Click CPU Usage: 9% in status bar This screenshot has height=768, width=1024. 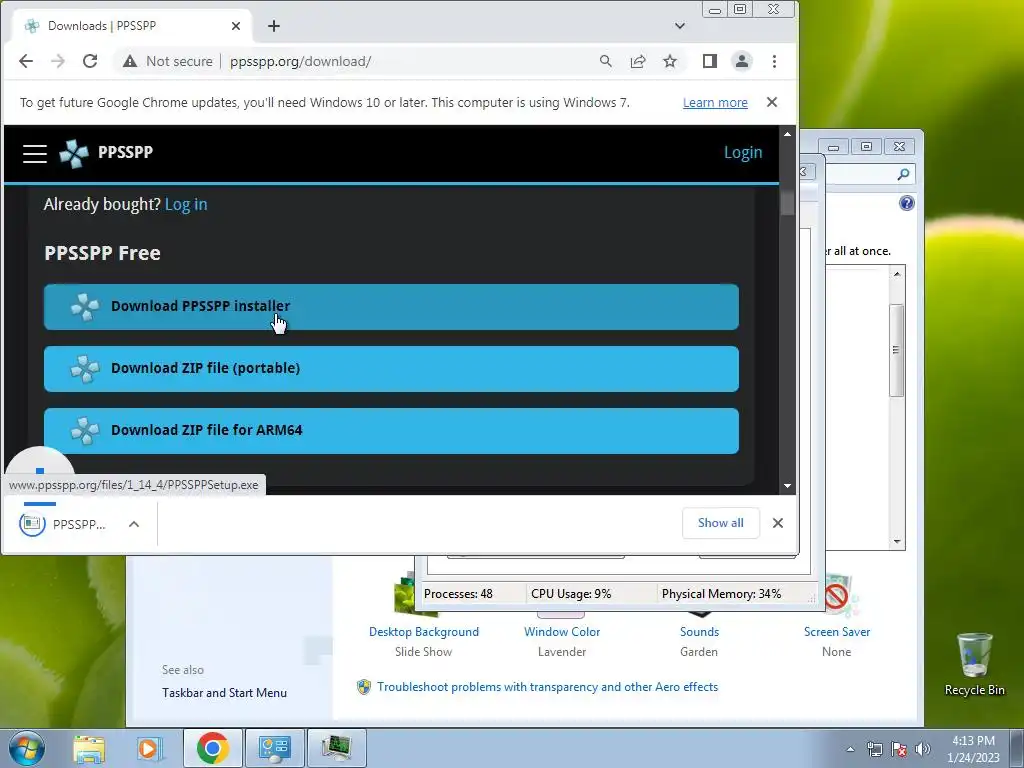point(571,594)
